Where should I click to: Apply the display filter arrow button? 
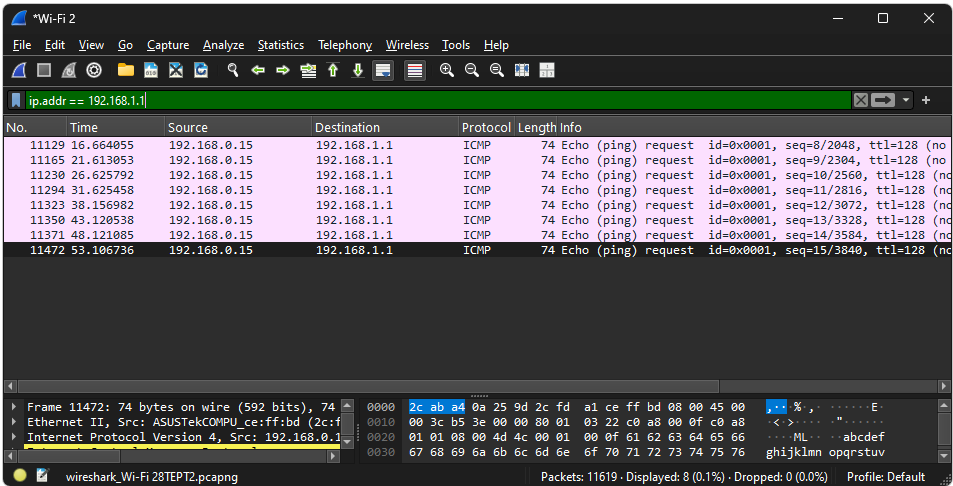click(x=883, y=100)
